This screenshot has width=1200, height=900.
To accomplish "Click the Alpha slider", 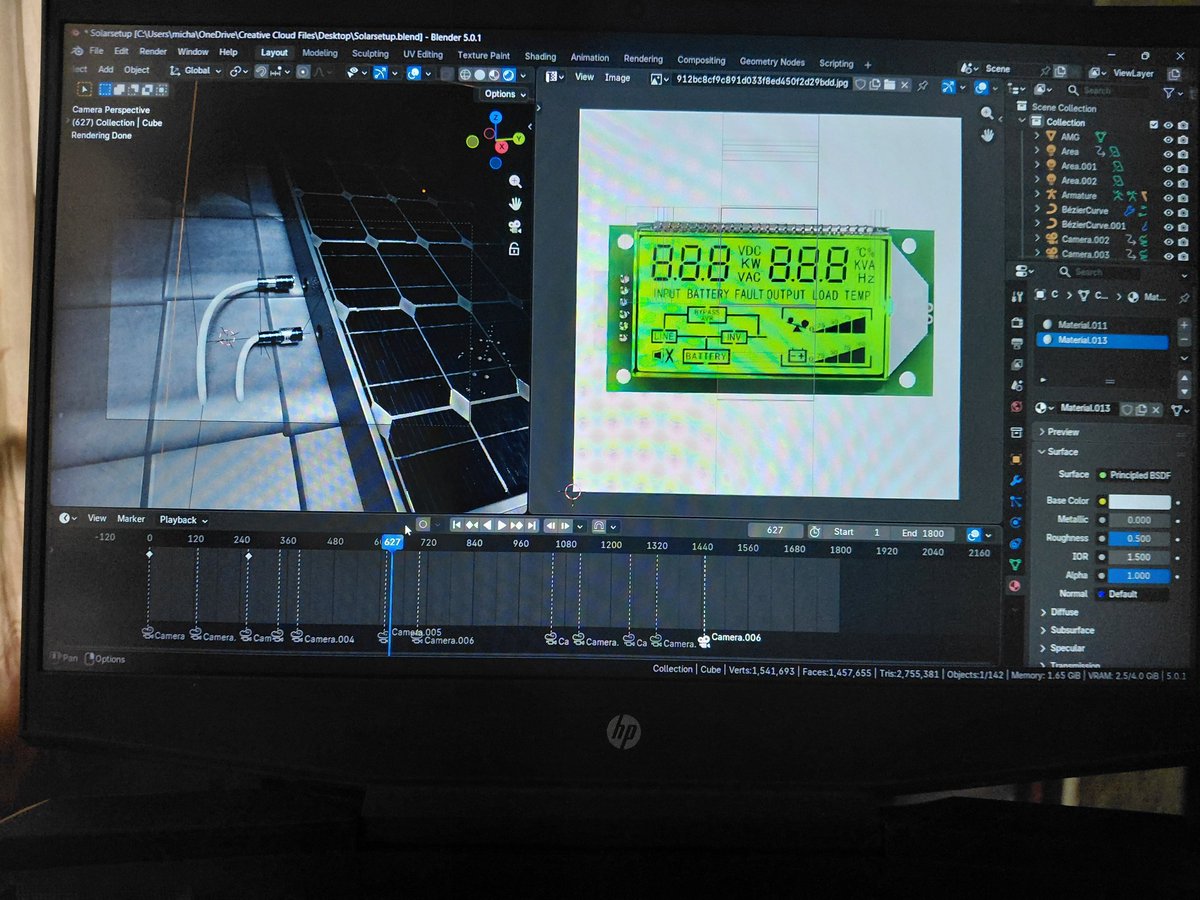I will (1140, 576).
